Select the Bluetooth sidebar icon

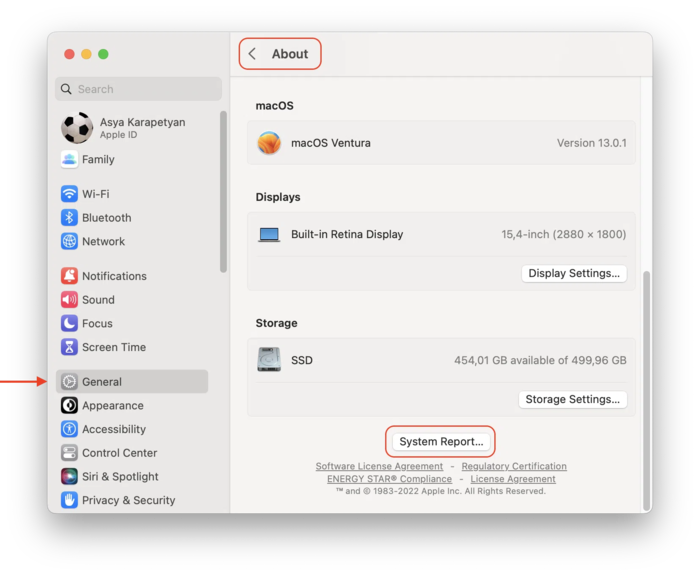pyautogui.click(x=69, y=218)
